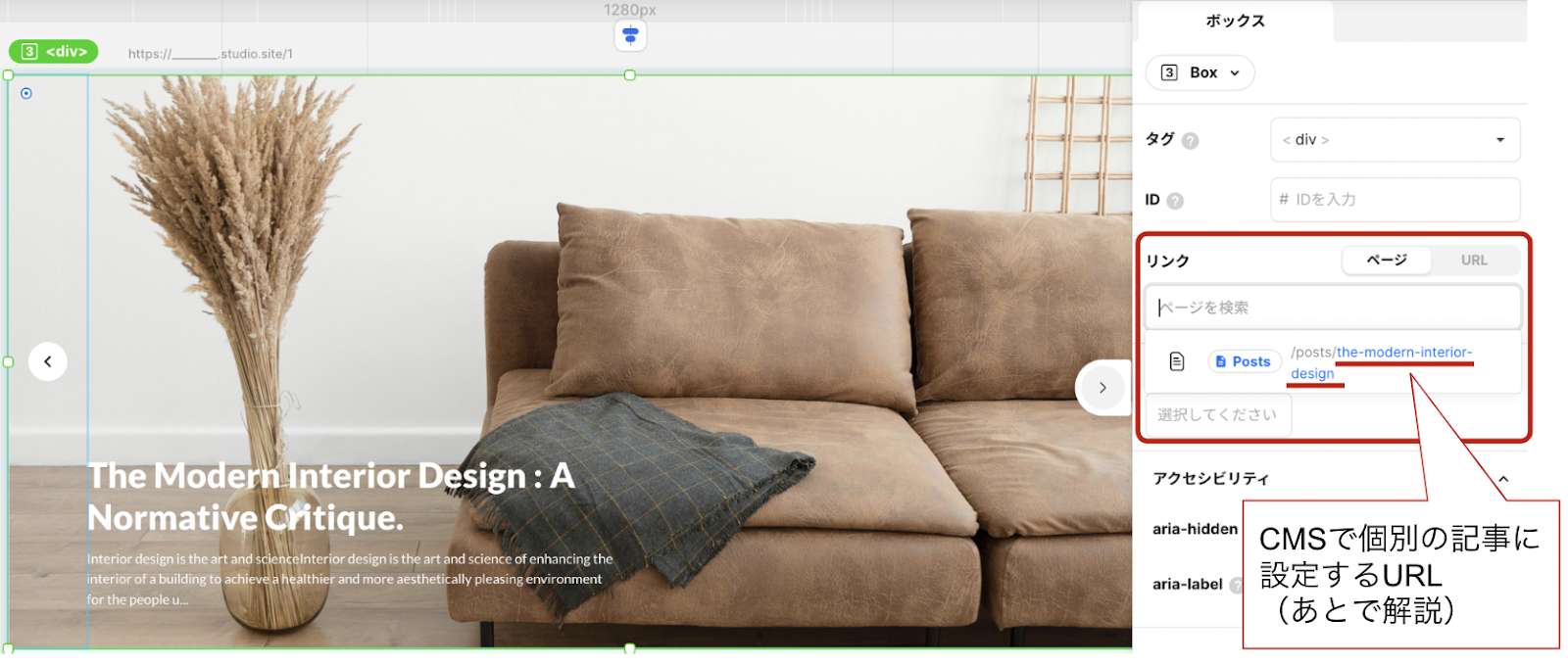Select the the-modern-interior-design page link
The image size is (1568, 666).
coord(1381,362)
